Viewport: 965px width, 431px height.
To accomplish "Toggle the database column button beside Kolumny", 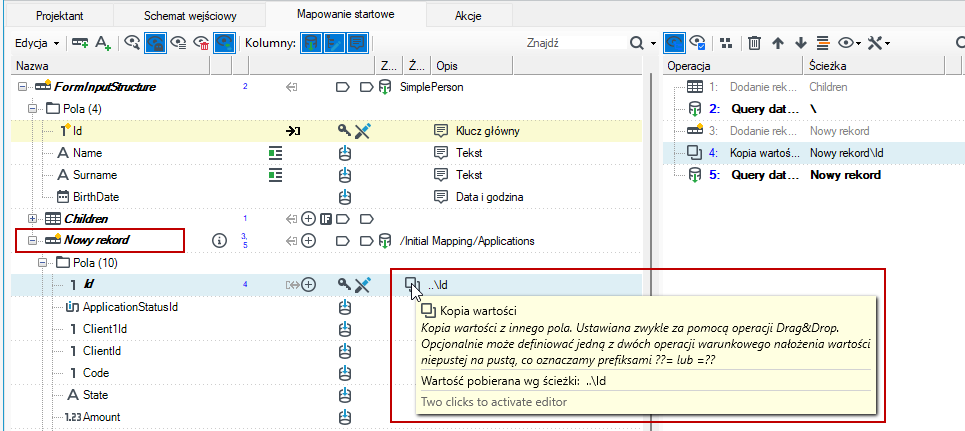I will coord(311,43).
